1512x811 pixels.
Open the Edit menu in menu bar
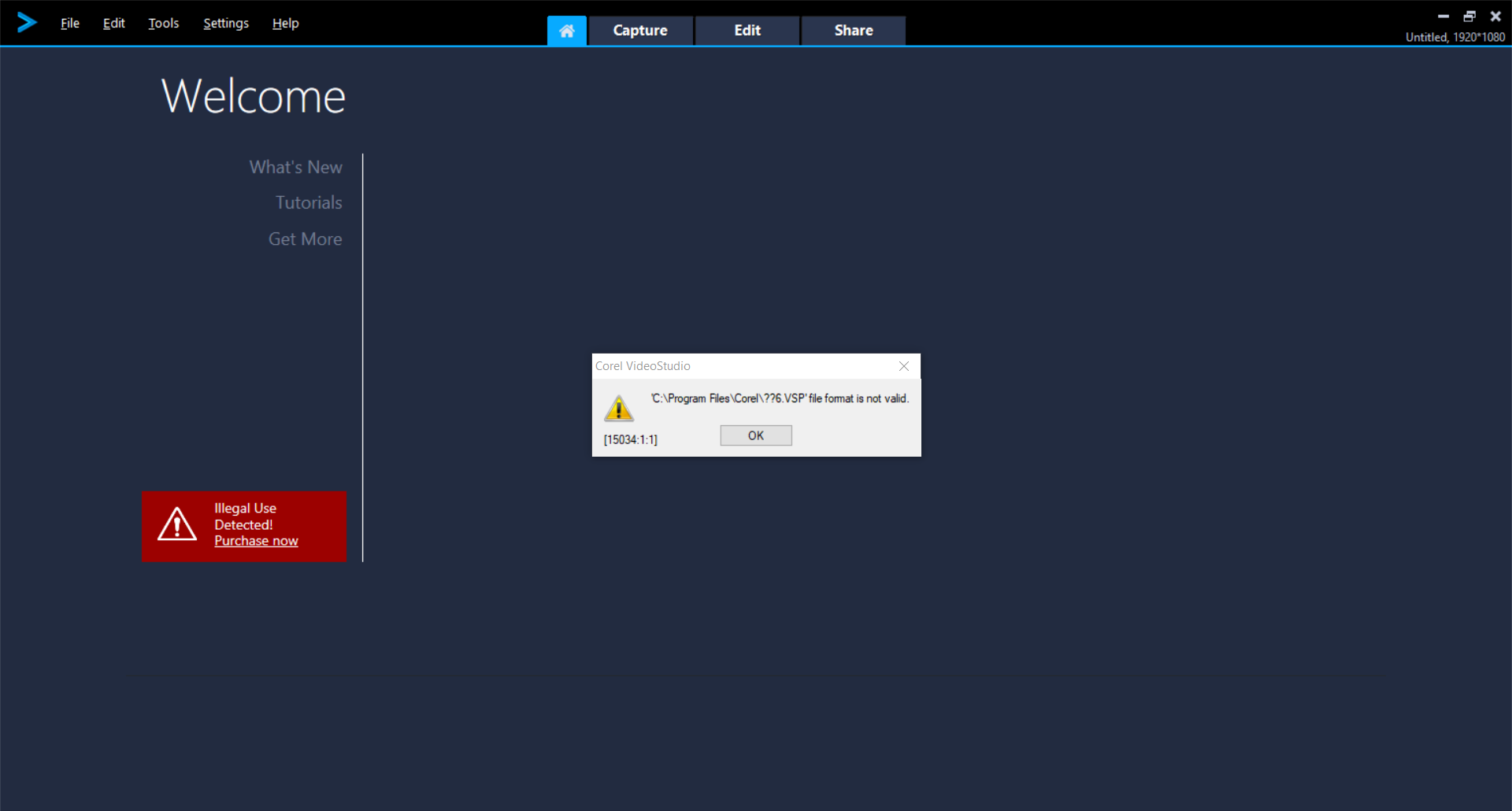(113, 24)
